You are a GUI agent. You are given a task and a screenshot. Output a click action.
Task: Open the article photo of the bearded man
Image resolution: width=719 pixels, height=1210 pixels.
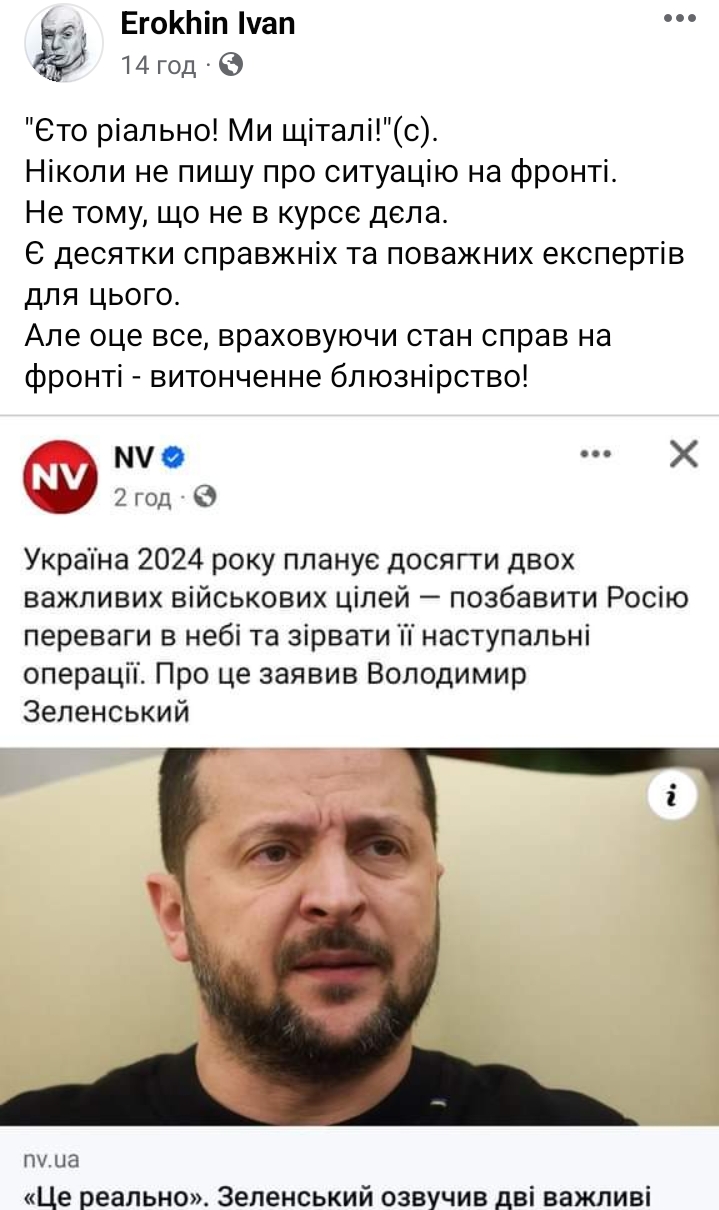tap(359, 937)
